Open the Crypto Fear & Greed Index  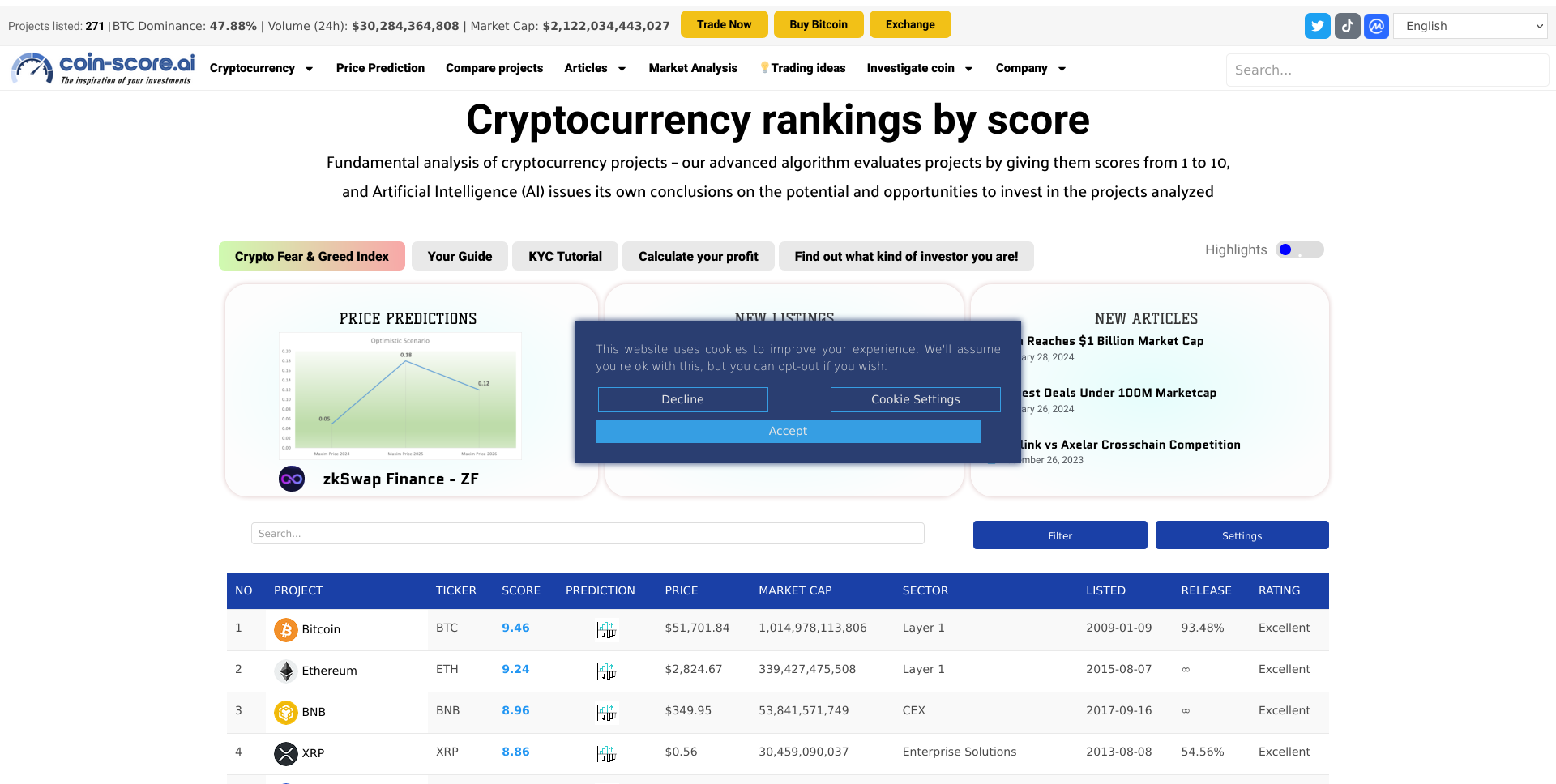click(x=311, y=256)
